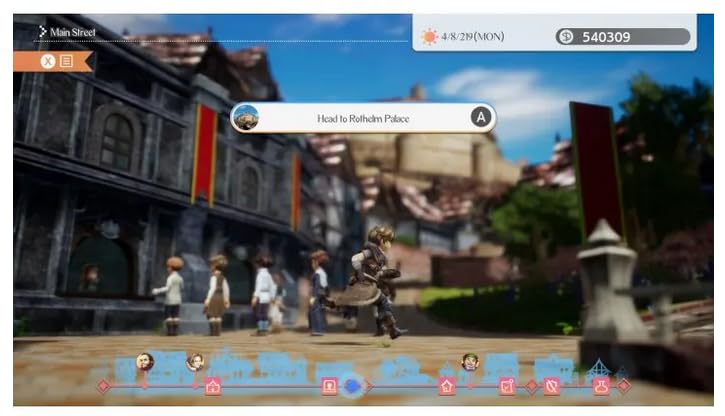Click the Rothelm Palace thumbnail image
725x416 pixels.
[246, 117]
